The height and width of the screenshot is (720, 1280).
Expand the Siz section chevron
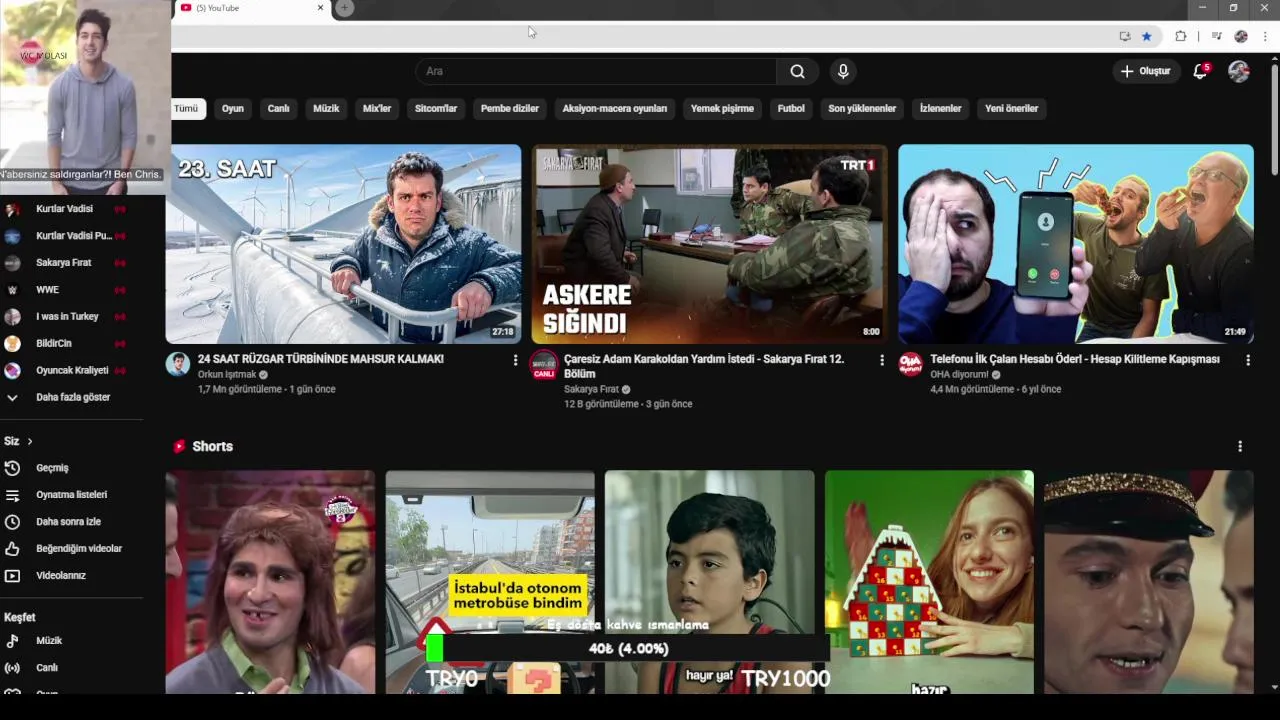pyautogui.click(x=30, y=441)
